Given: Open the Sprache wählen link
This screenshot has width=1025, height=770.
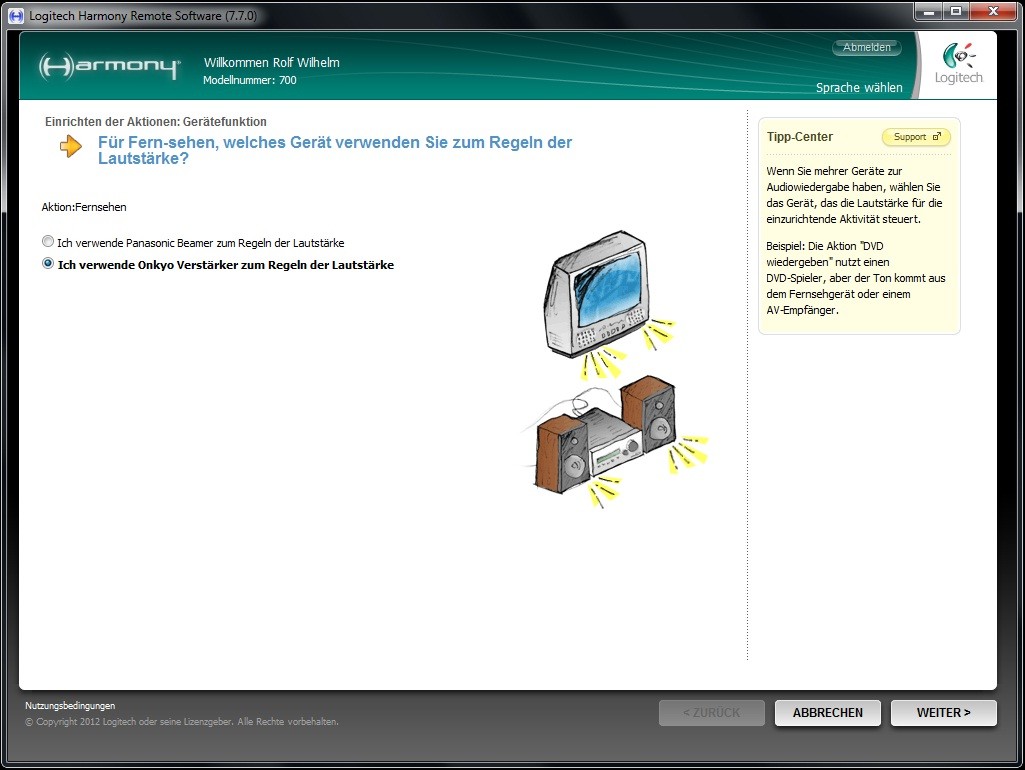Looking at the screenshot, I should point(859,88).
